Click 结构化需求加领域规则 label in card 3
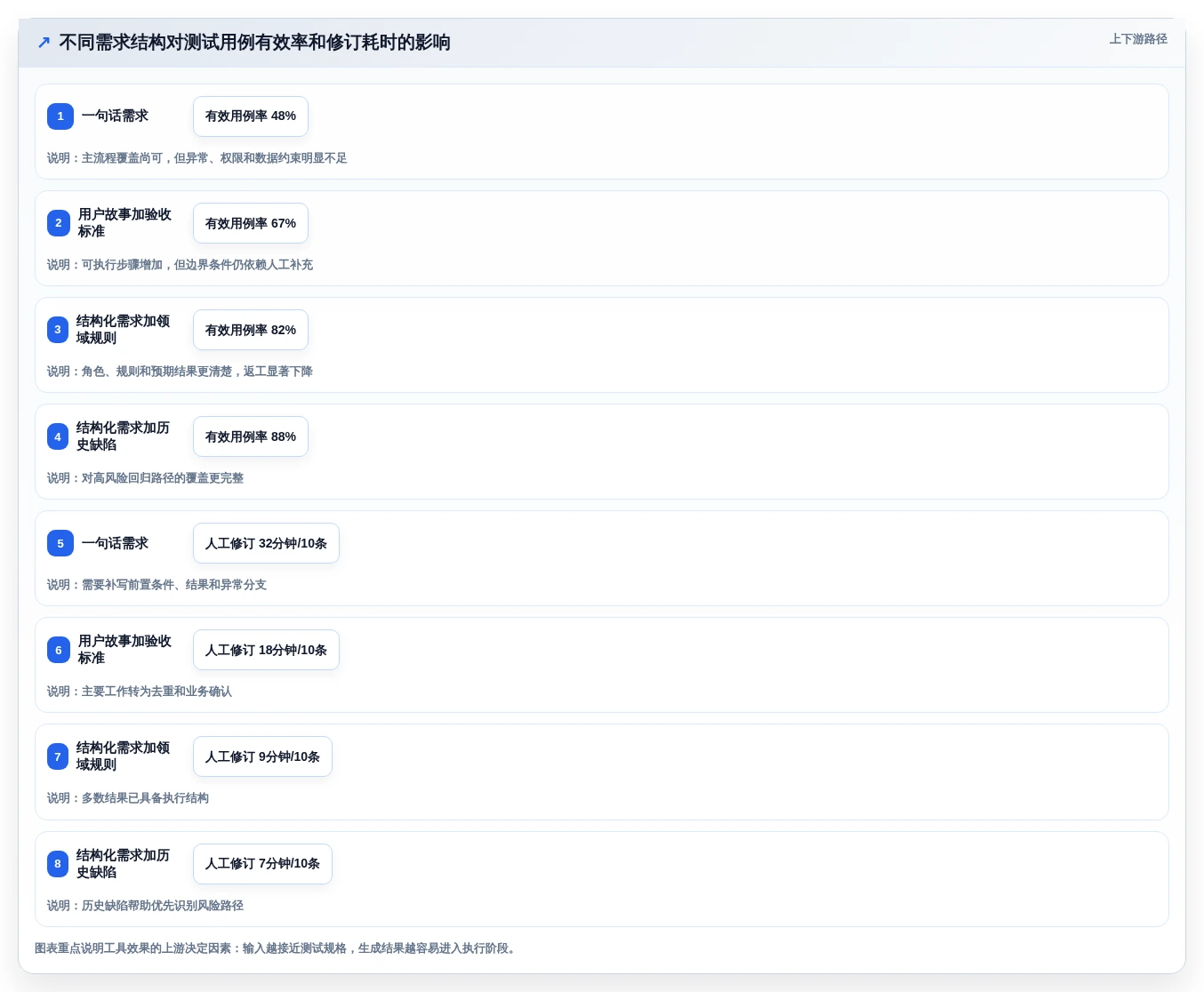This screenshot has height=992, width=1204. point(123,330)
